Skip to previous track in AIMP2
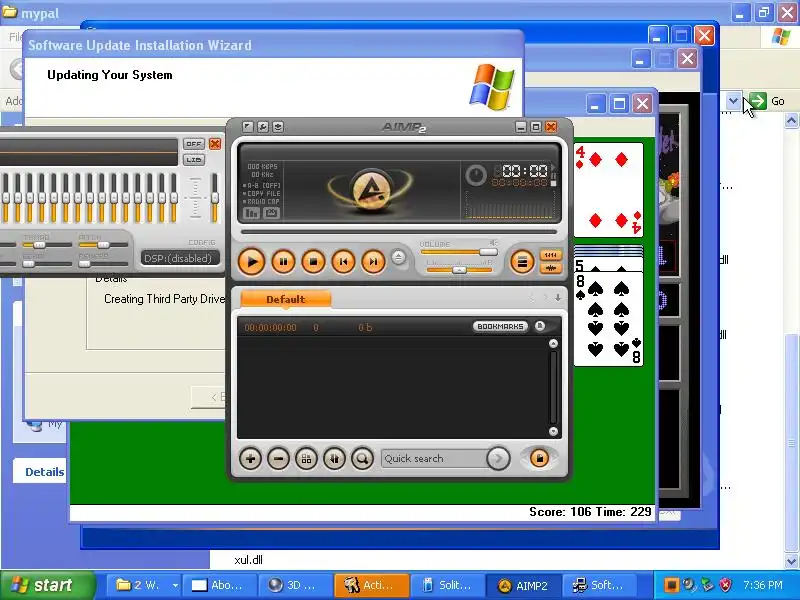Screen dimensions: 800x600 coord(343,262)
